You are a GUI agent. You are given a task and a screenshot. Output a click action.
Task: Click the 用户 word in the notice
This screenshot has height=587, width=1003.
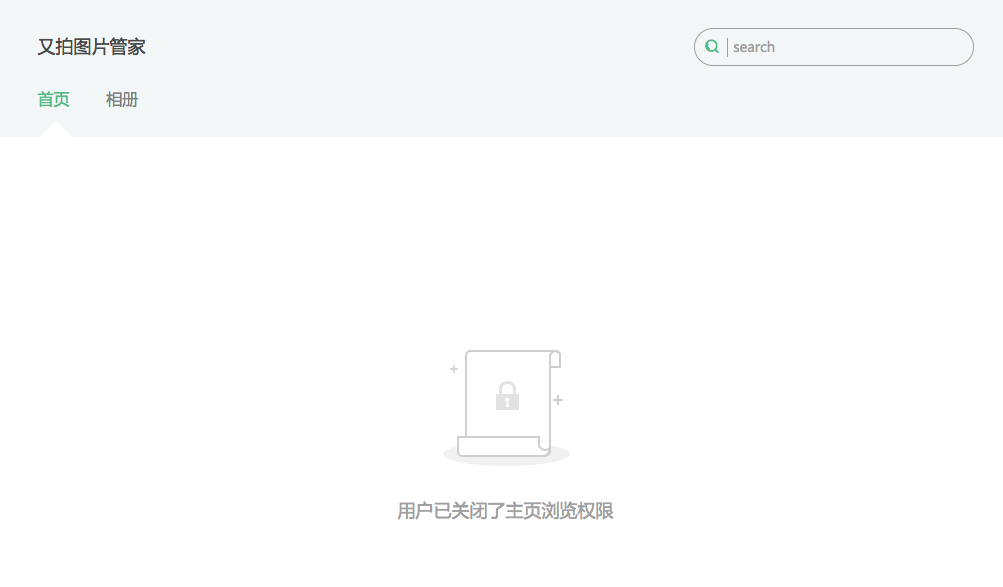[415, 511]
